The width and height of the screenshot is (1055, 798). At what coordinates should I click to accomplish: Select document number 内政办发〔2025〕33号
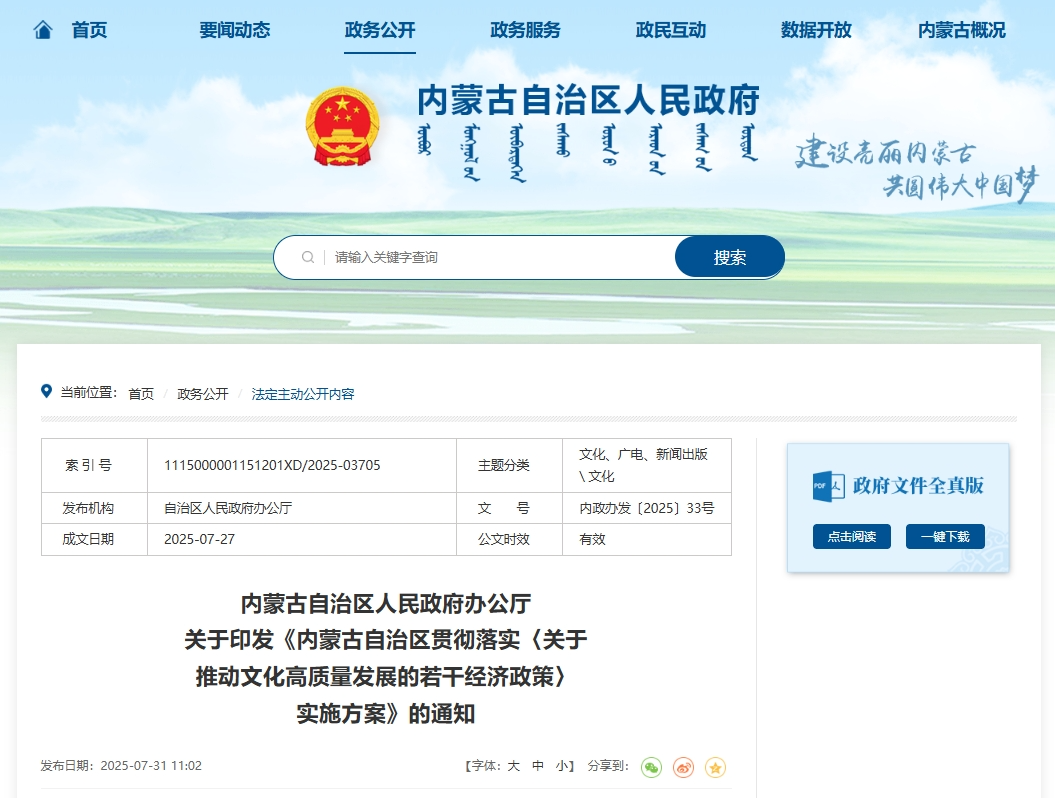[647, 508]
